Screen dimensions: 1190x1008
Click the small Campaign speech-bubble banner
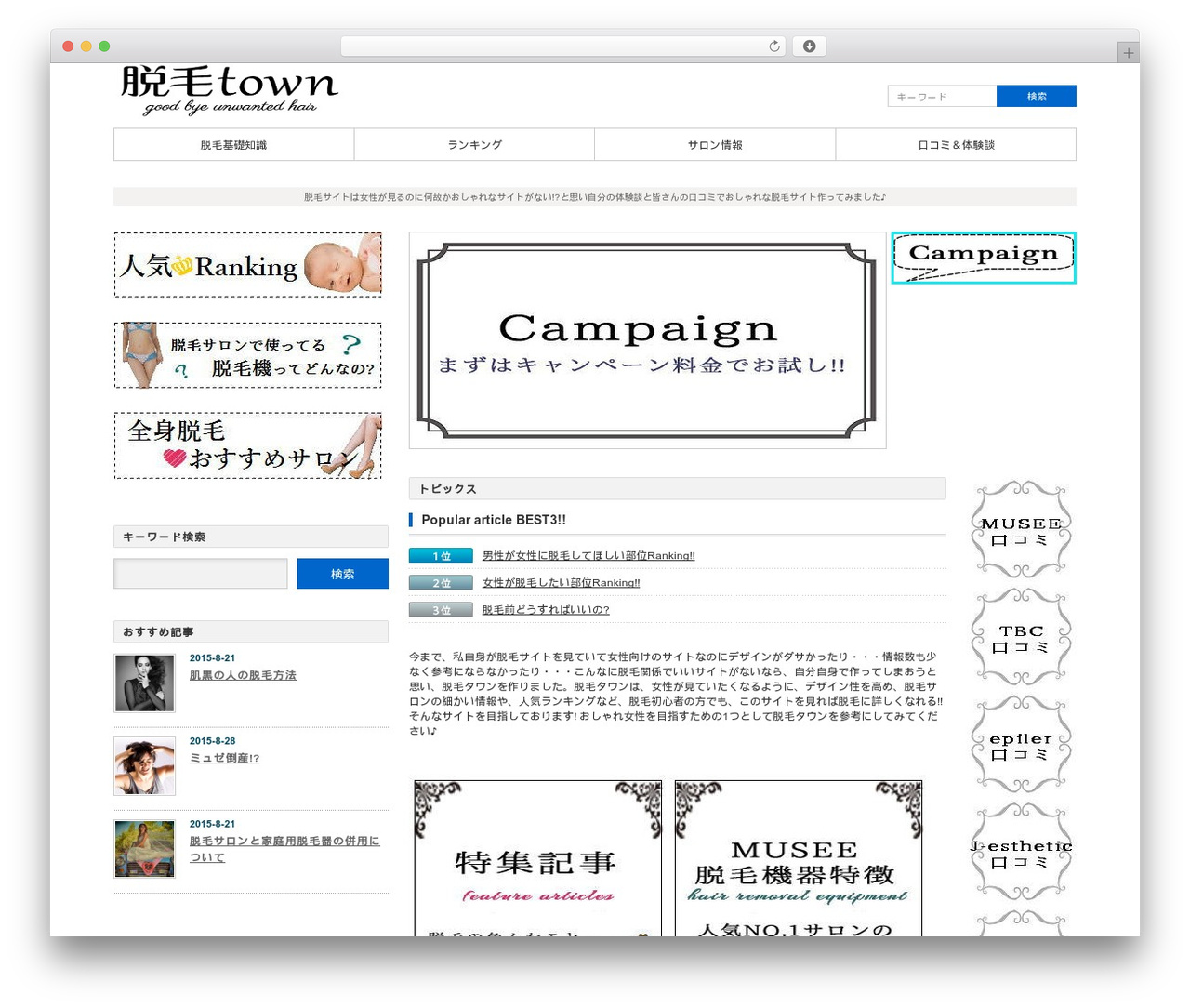point(984,258)
